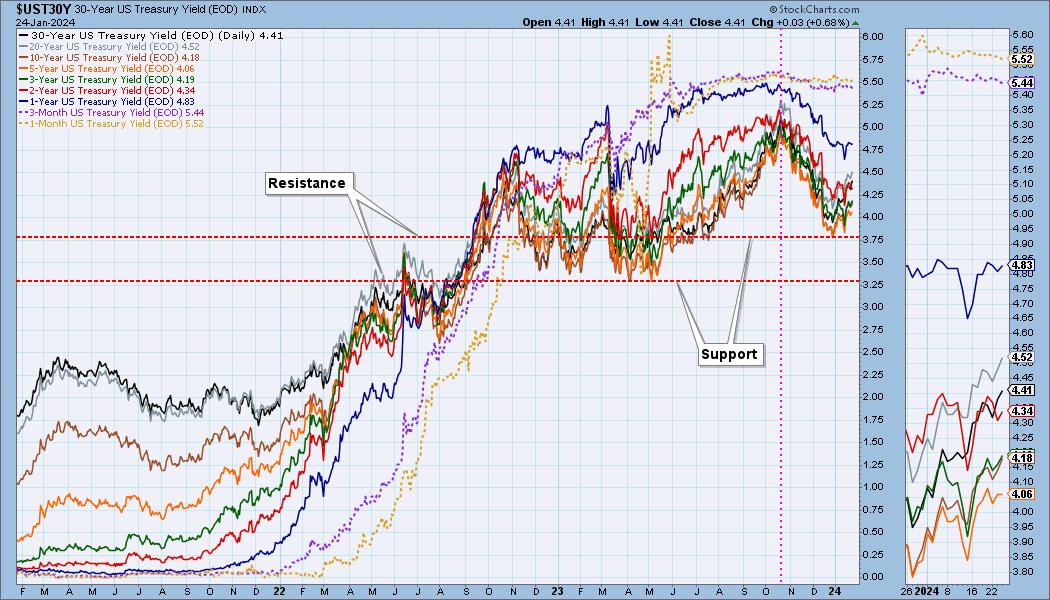Screen dimensions: 1050x600
Task: Select '3-Year US Treasury Yield (EOD) 4.19' legend entry
Action: (107, 79)
